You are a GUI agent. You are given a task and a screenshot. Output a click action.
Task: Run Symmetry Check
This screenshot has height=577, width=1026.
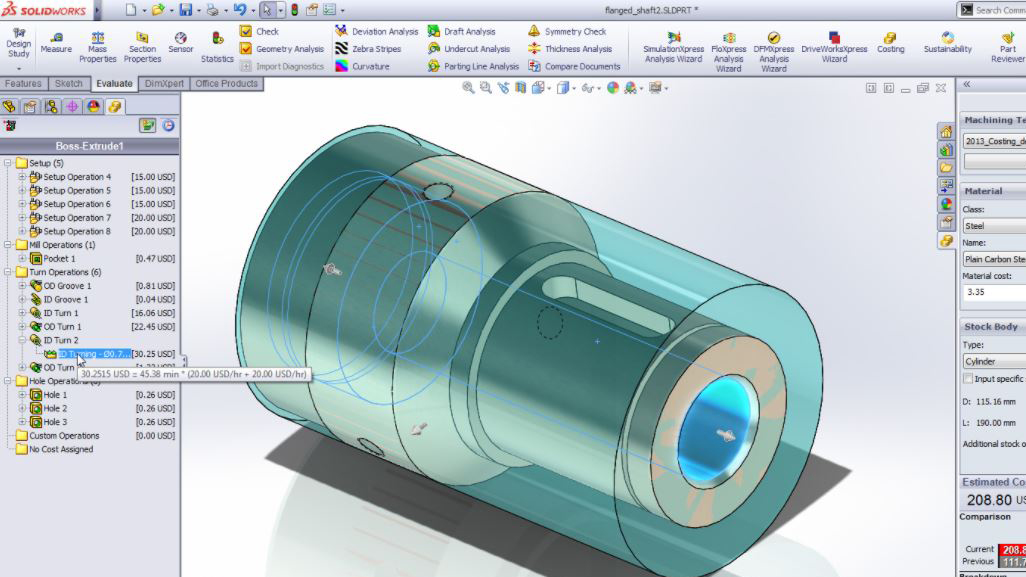[567, 31]
